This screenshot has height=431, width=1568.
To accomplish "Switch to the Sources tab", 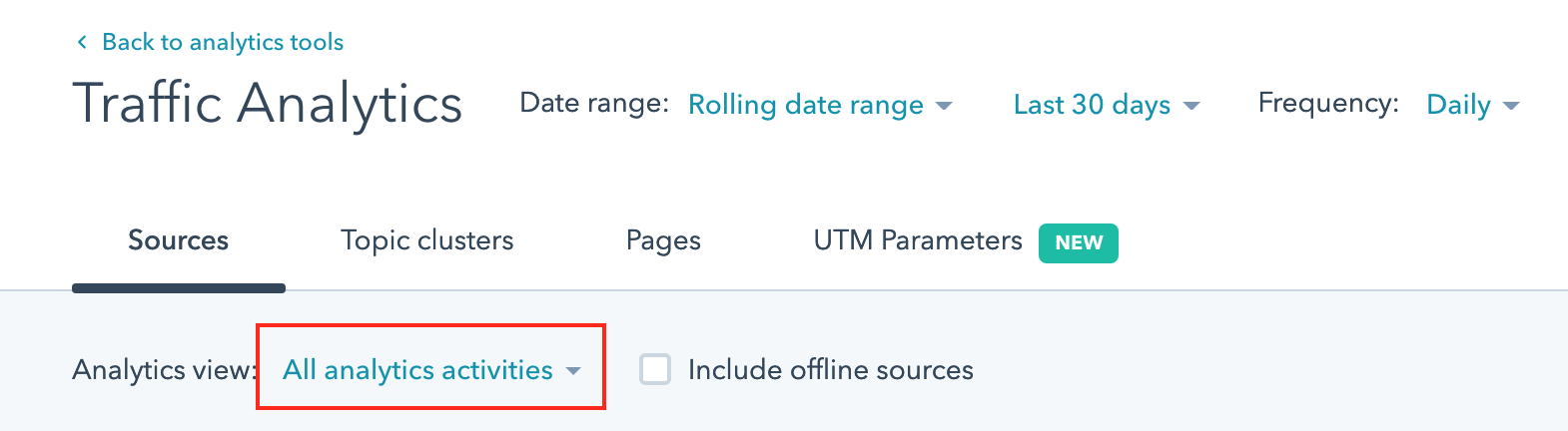I will 178,240.
